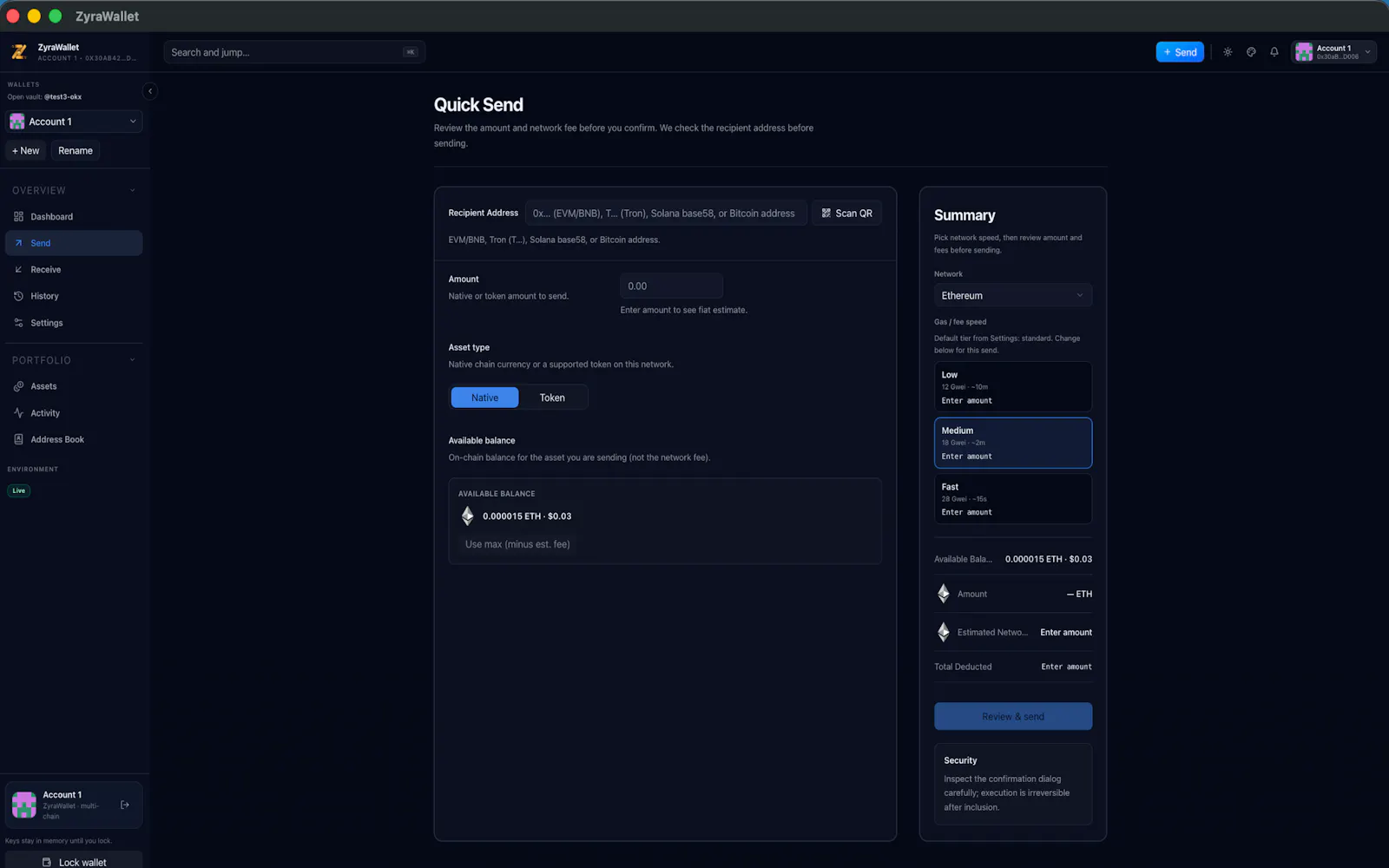
Task: Open Address Book in sidebar
Action: (x=74, y=439)
